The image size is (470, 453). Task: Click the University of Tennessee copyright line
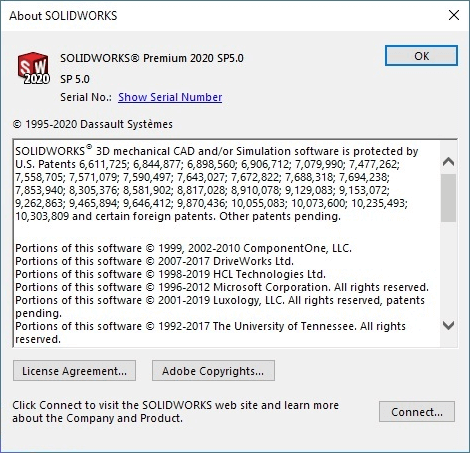[x=210, y=332]
